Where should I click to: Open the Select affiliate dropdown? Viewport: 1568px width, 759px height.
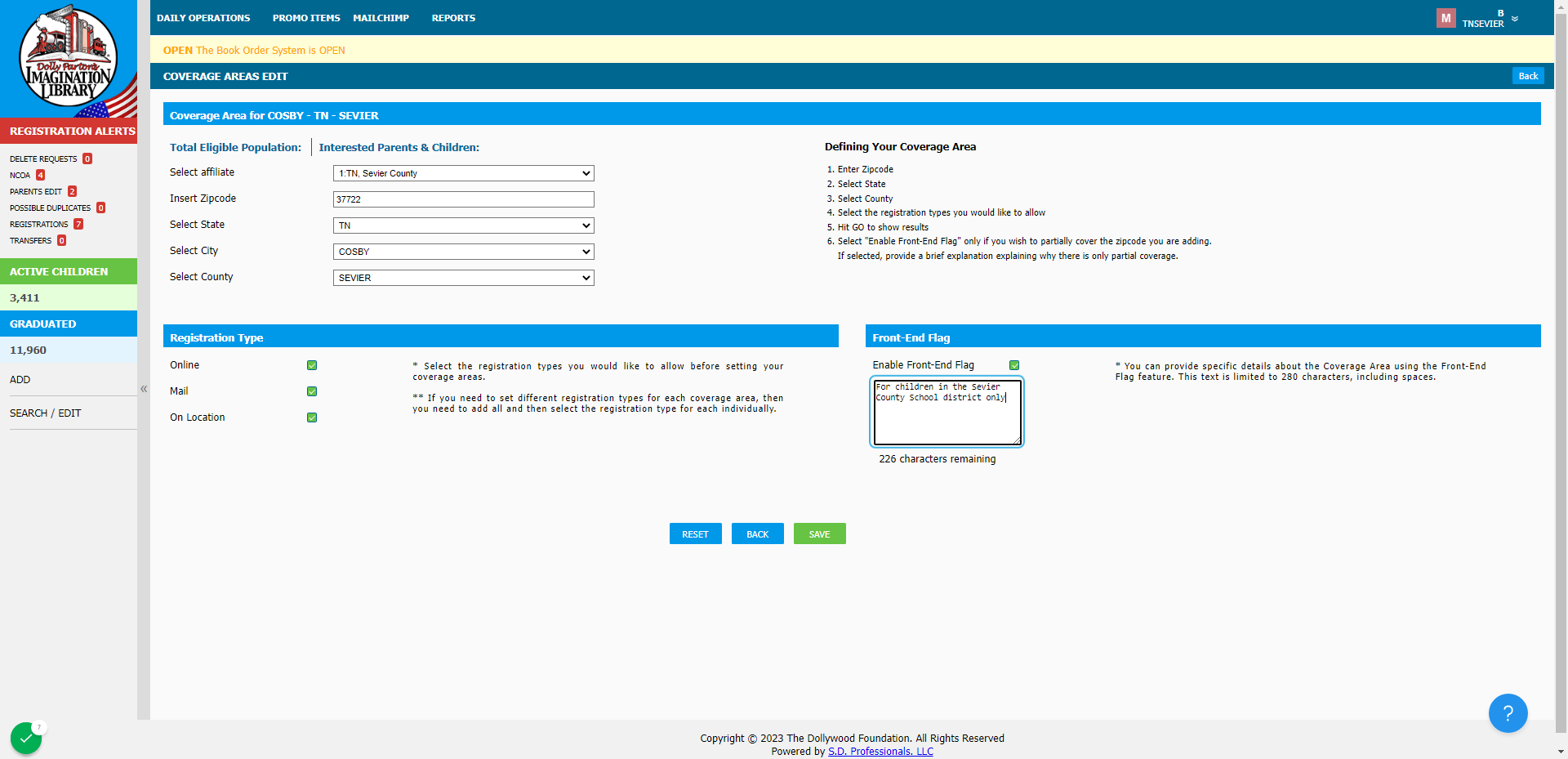click(x=464, y=173)
